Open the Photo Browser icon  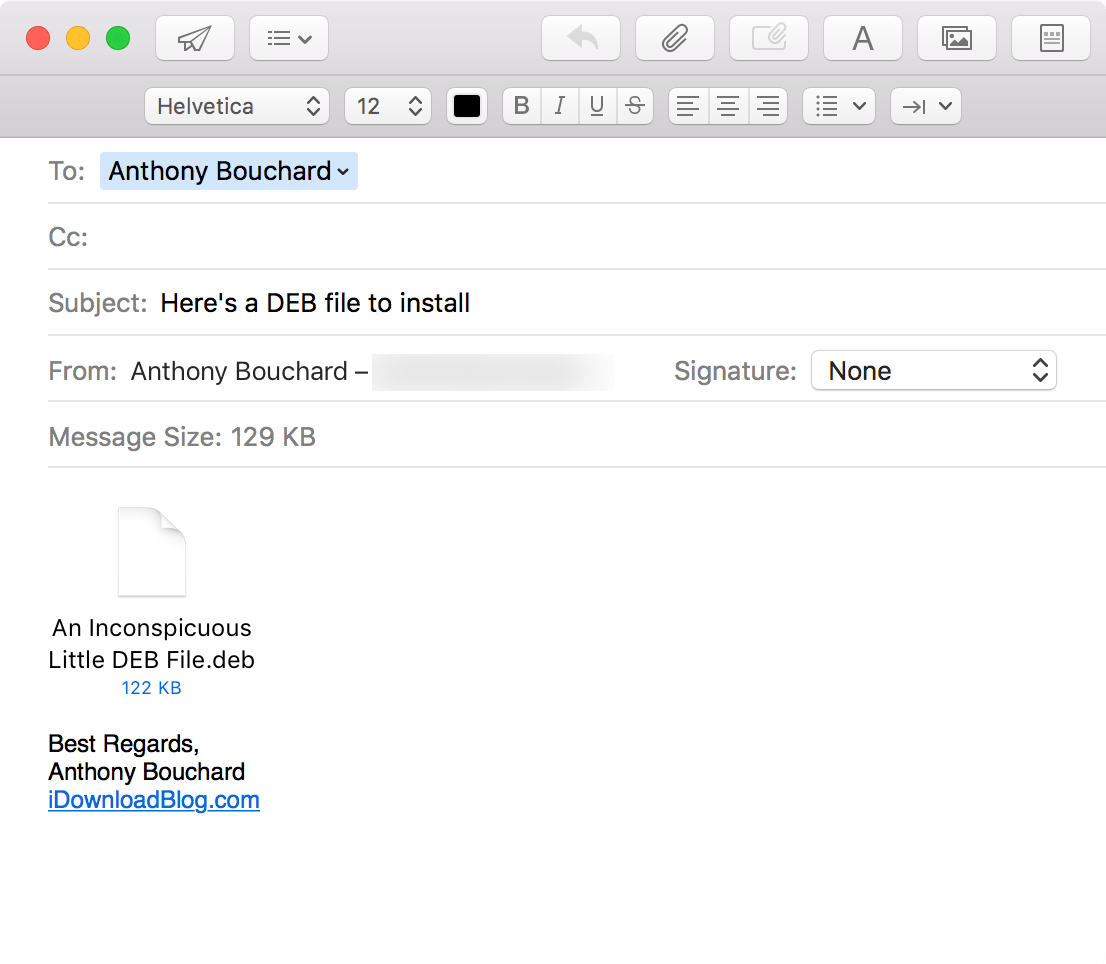(x=956, y=38)
